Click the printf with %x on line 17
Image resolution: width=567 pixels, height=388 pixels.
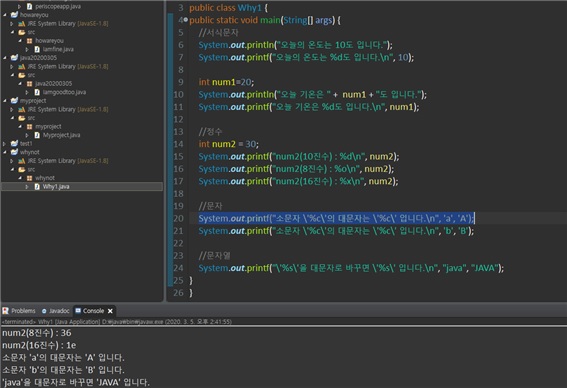[298, 181]
